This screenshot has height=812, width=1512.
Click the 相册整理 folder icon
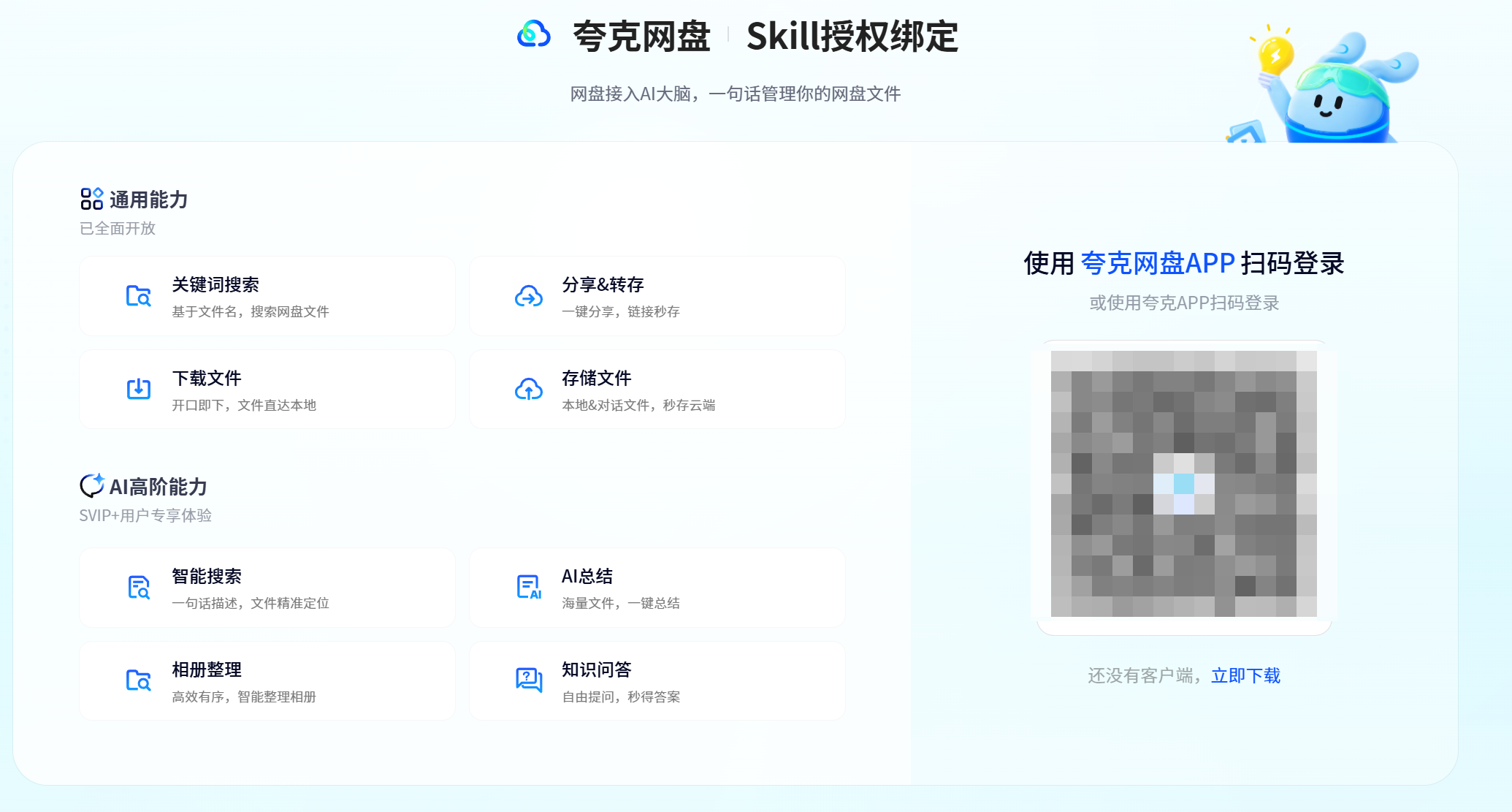point(138,680)
